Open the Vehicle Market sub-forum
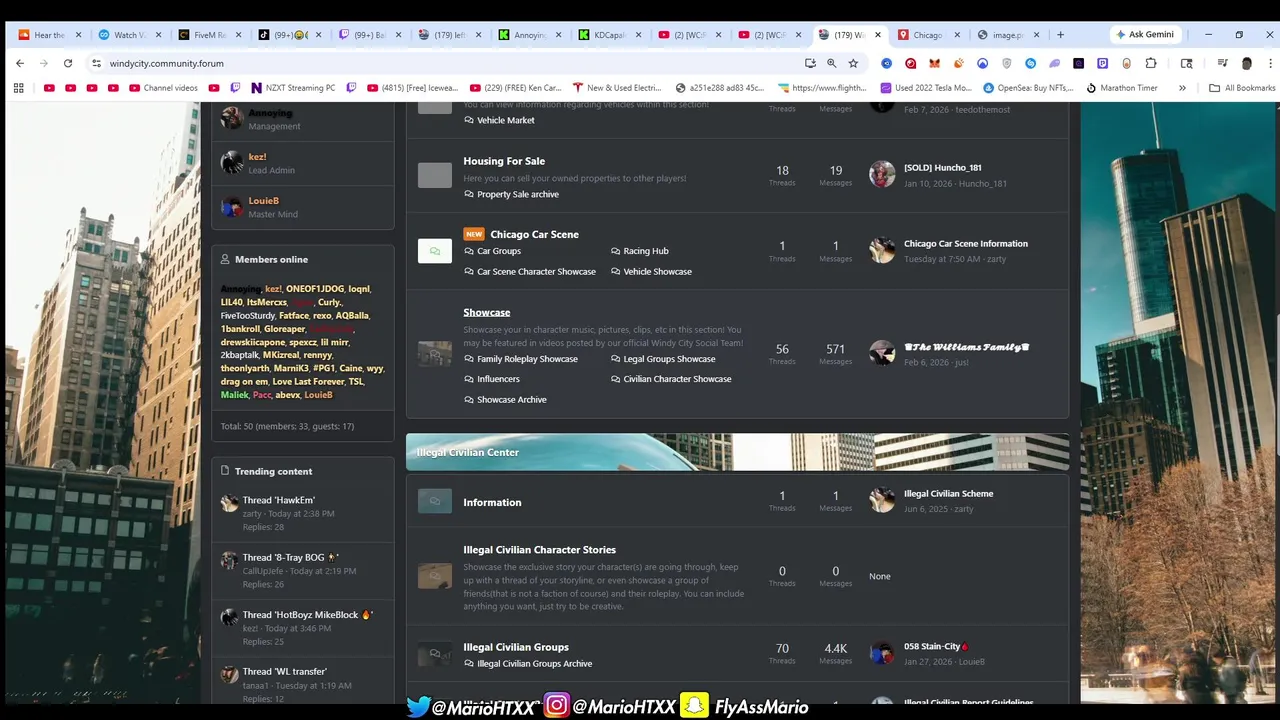The height and width of the screenshot is (720, 1280). (x=506, y=120)
